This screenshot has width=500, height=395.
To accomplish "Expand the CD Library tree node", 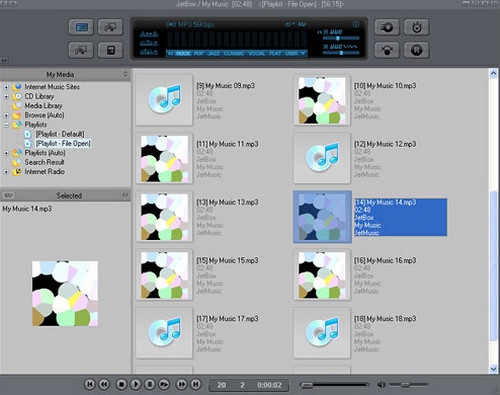I will (6, 96).
